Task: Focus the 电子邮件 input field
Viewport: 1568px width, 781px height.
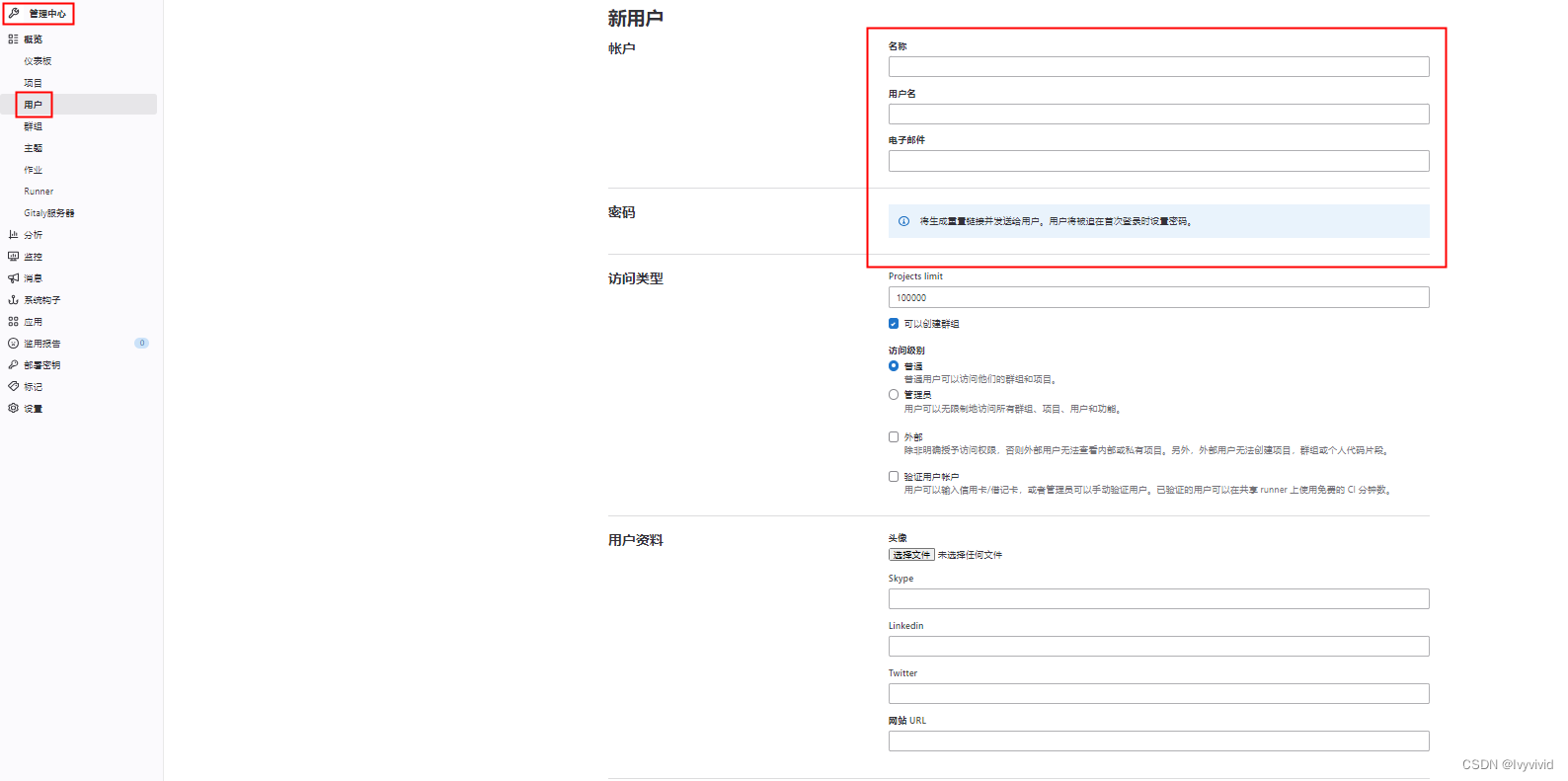Action: (1158, 161)
